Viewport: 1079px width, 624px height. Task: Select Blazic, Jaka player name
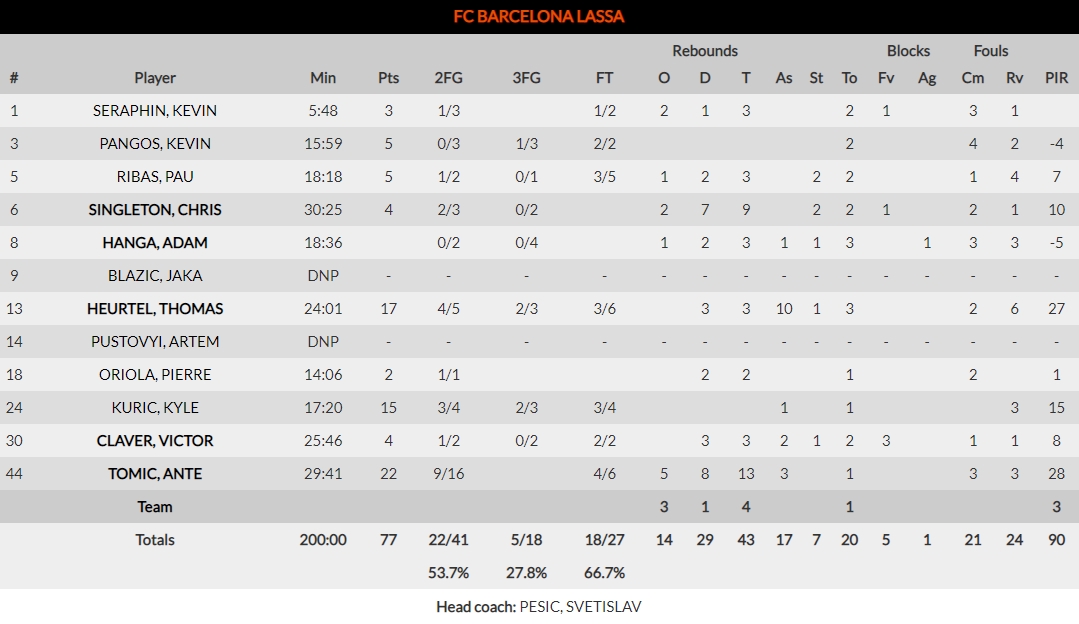click(155, 276)
